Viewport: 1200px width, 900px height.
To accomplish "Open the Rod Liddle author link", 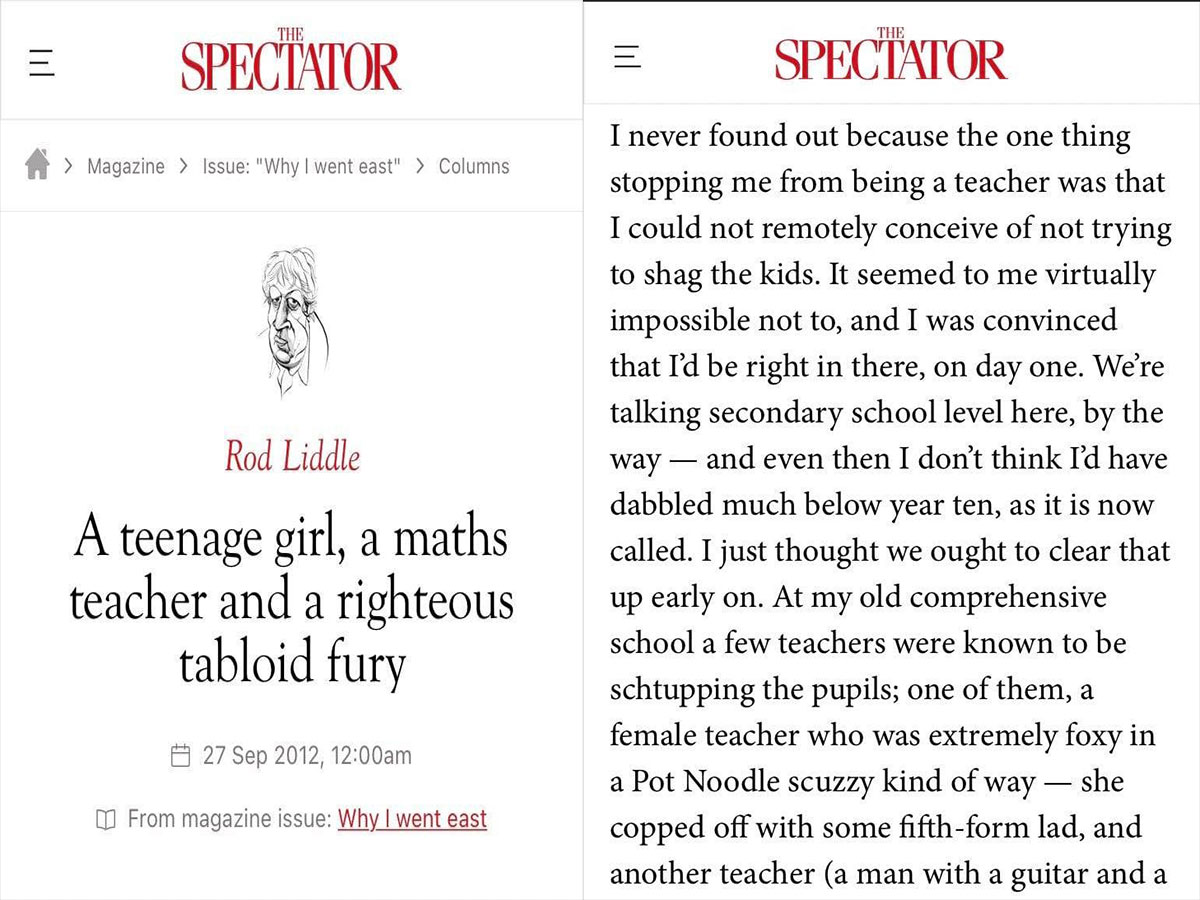I will [292, 457].
